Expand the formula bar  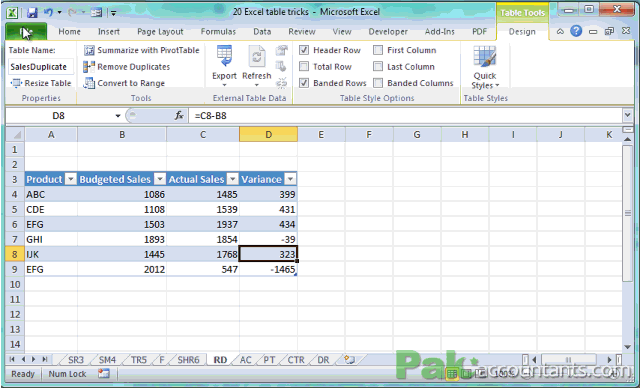click(x=627, y=115)
